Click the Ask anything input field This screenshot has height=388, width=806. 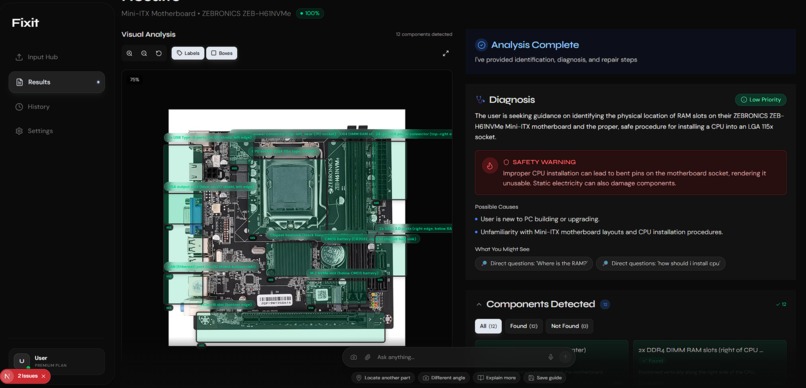point(460,357)
